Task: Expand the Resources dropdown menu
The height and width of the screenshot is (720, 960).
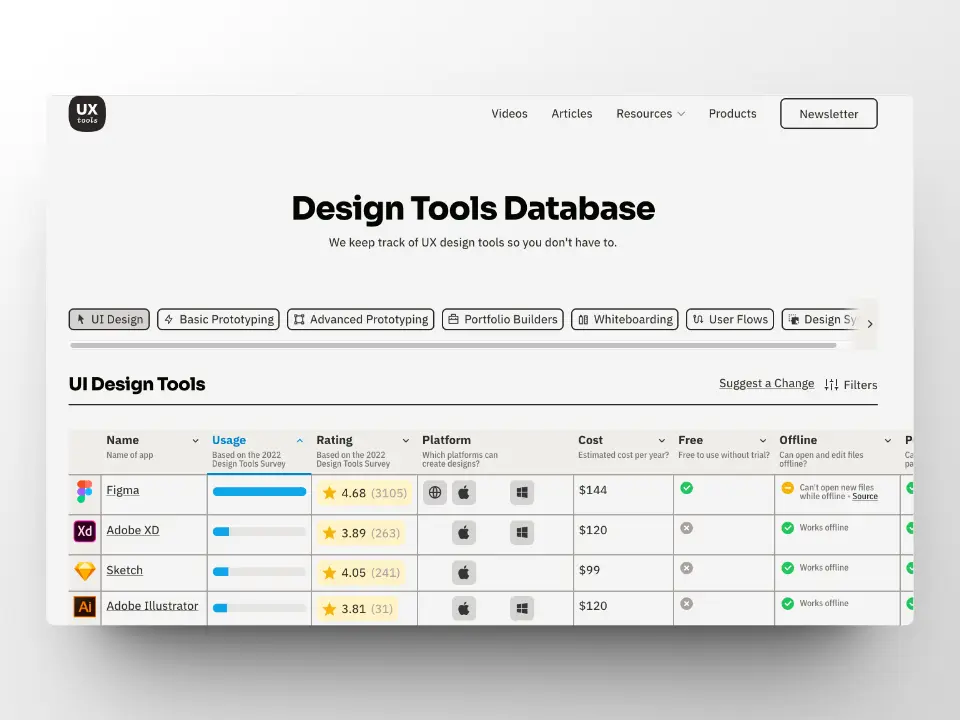Action: pos(650,114)
